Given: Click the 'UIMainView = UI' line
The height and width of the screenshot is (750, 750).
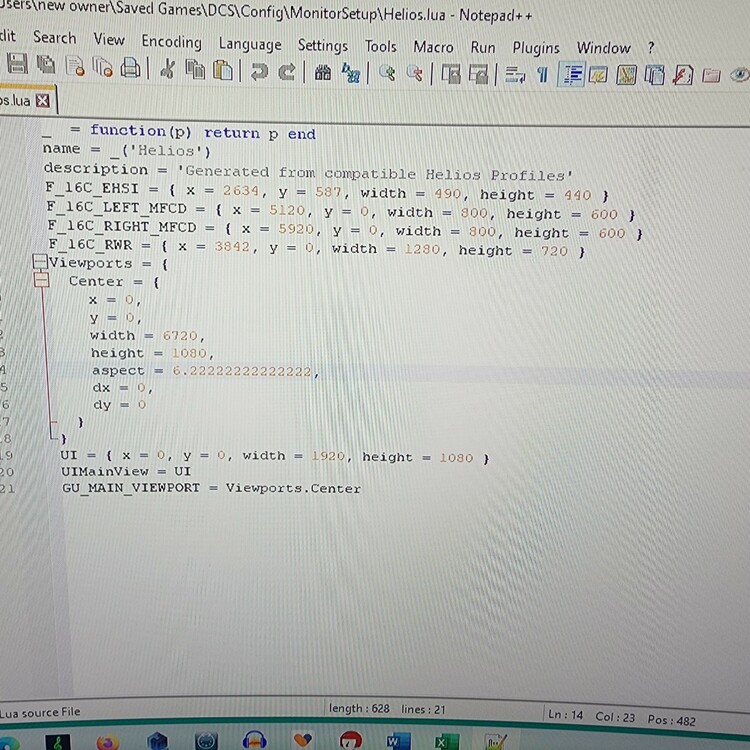Looking at the screenshot, I should (126, 471).
